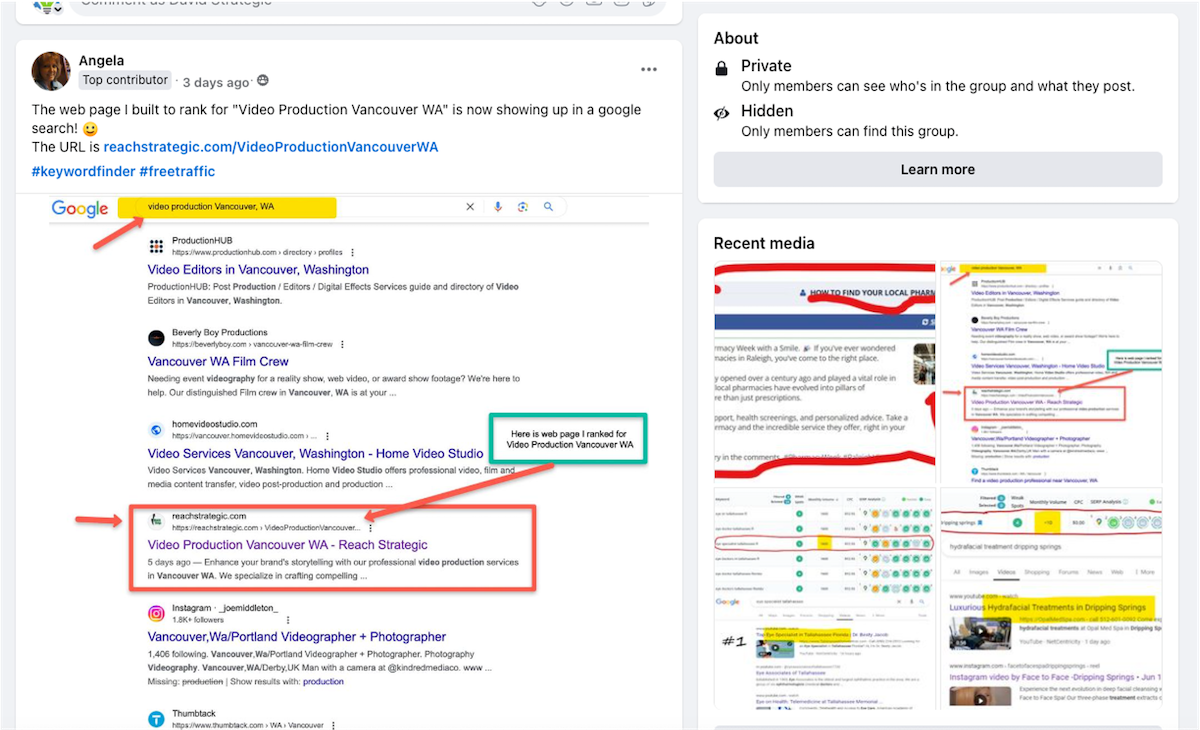Open the #freetraffic hashtag
Screen dimensions: 1200x730
click(x=177, y=171)
